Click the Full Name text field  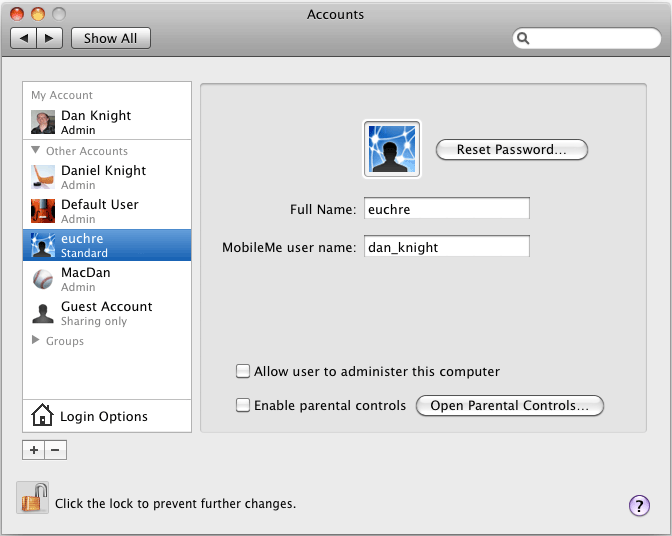[x=447, y=208]
